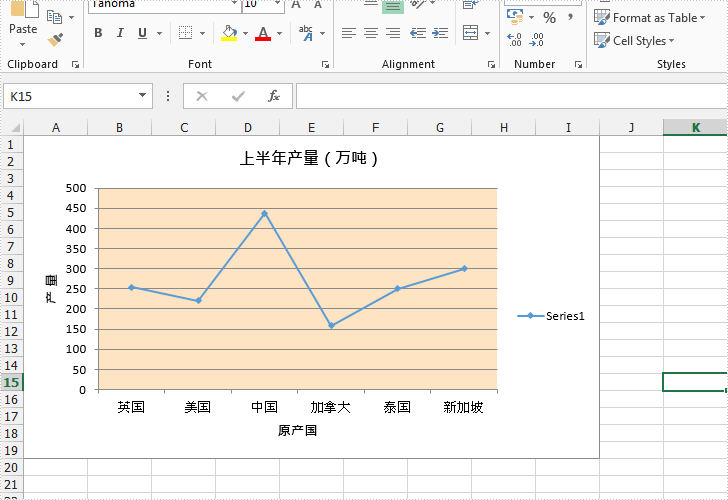
Task: Select the 原产国 horizontal axis title
Action: (x=297, y=430)
